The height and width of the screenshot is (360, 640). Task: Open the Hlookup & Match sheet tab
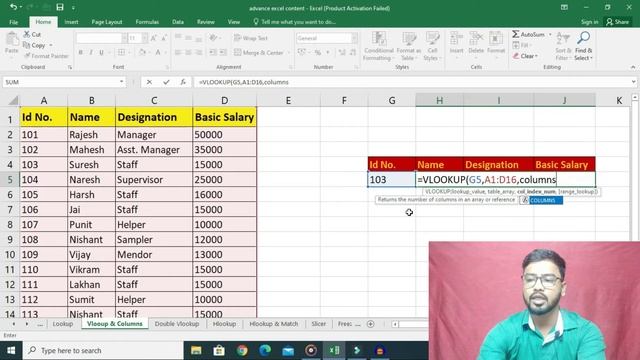pyautogui.click(x=273, y=324)
